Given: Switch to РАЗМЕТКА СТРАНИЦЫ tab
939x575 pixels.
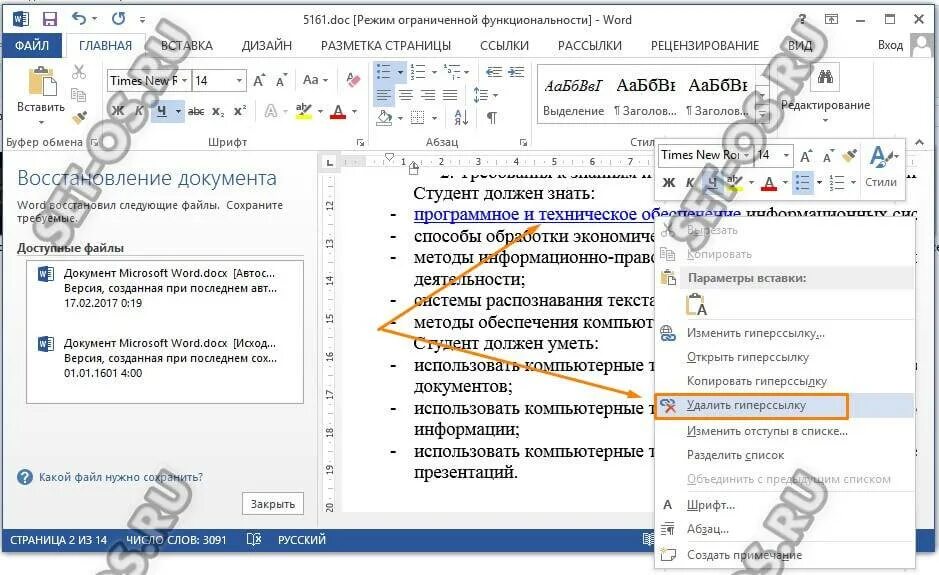Looking at the screenshot, I should point(386,46).
